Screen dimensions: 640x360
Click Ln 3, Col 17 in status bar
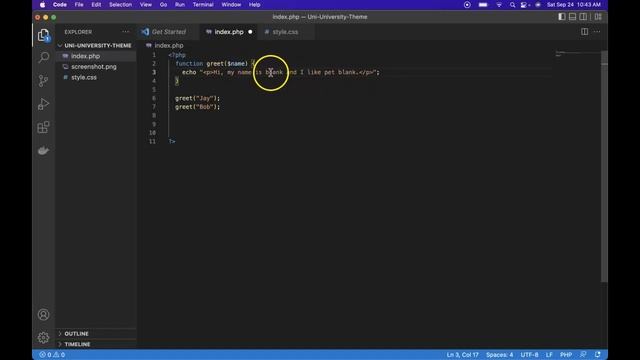point(462,355)
